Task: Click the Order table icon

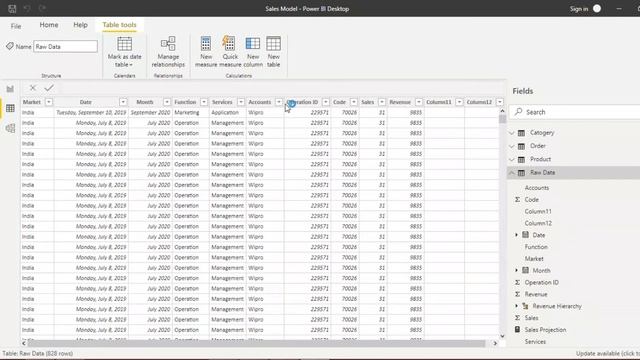Action: click(521, 146)
